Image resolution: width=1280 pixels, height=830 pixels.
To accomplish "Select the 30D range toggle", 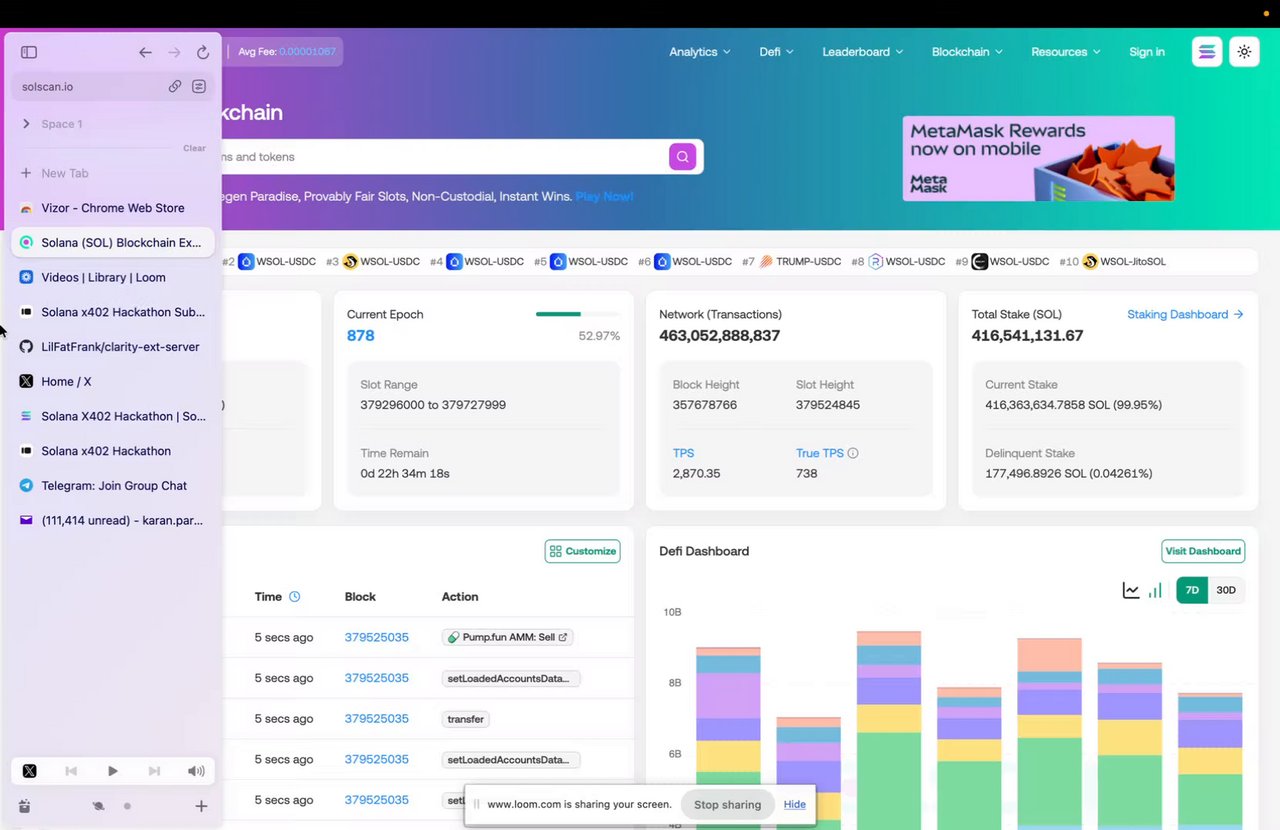I will [1226, 590].
